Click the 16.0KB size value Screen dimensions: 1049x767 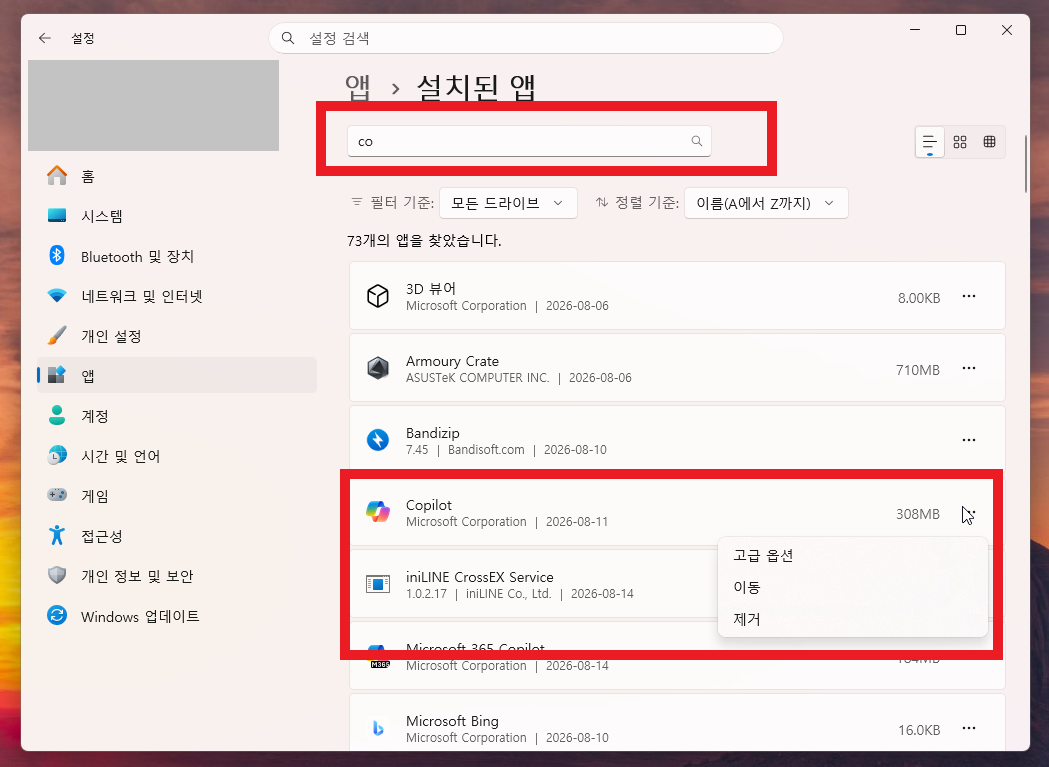[919, 730]
